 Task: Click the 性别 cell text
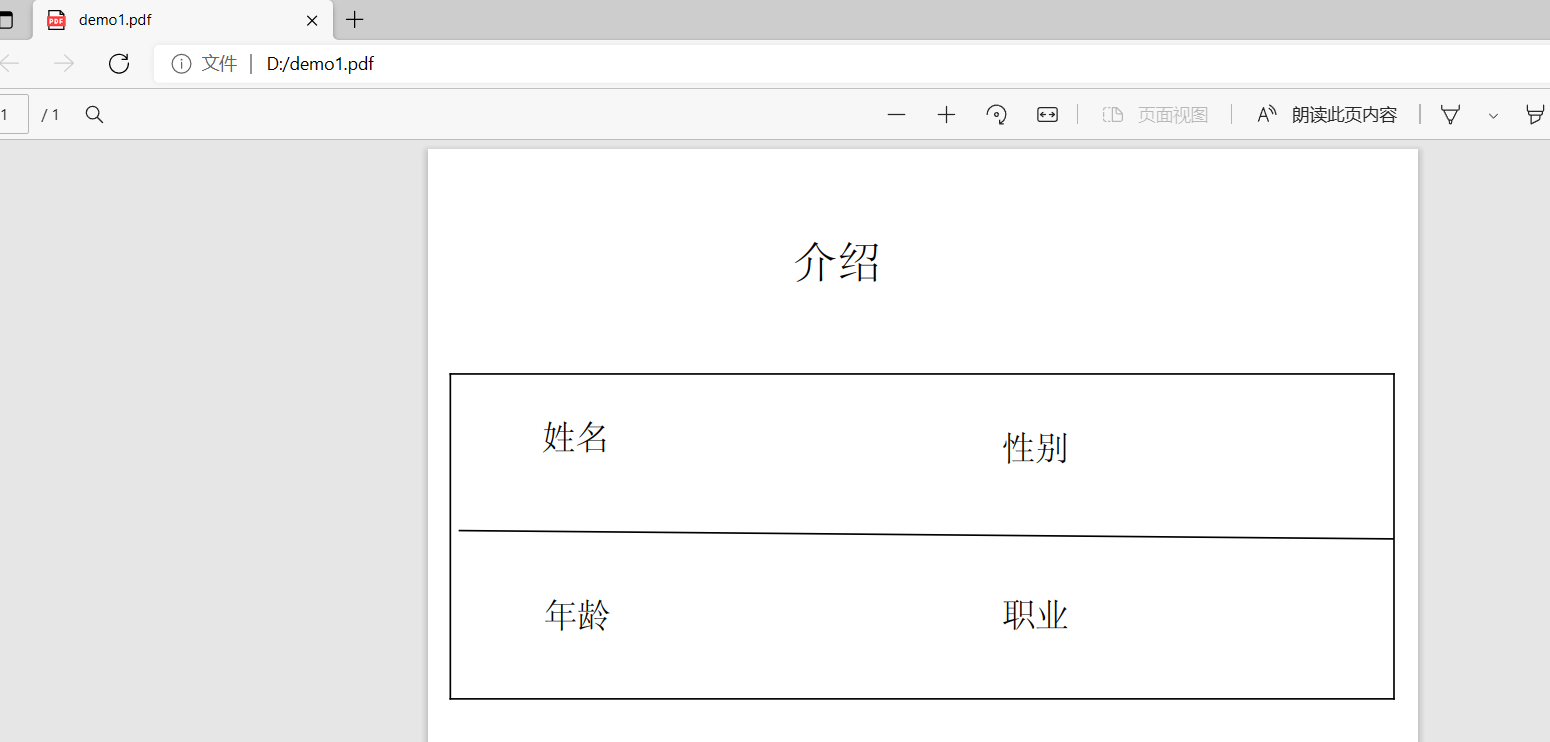pyautogui.click(x=1035, y=447)
